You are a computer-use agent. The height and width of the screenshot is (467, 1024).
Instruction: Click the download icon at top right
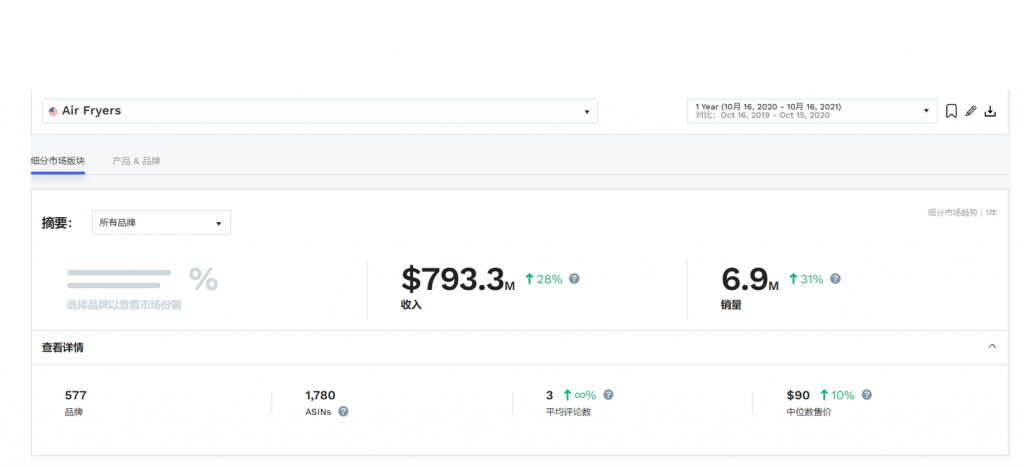click(990, 111)
